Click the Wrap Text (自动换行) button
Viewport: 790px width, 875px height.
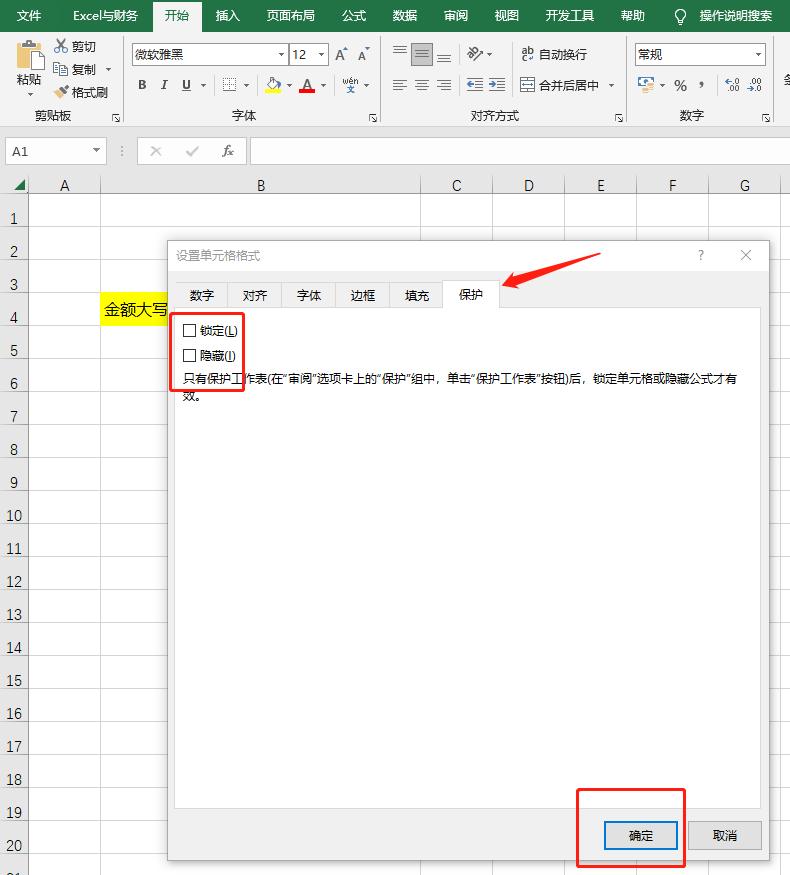click(554, 55)
